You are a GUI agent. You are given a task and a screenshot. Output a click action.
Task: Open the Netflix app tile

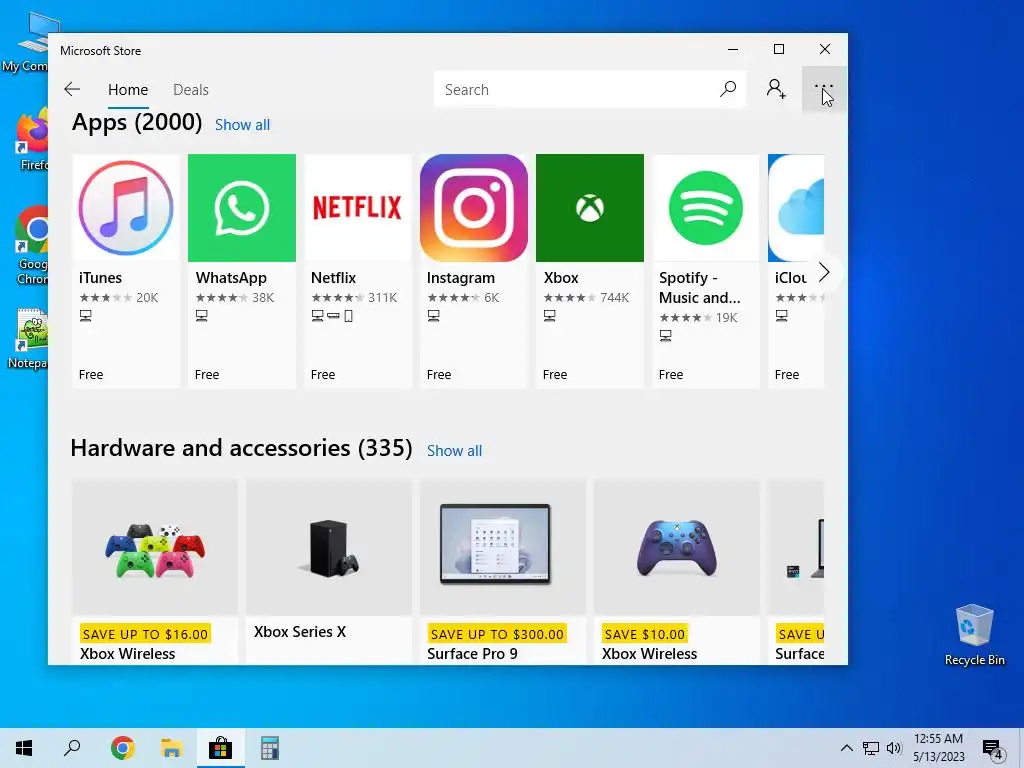point(358,271)
